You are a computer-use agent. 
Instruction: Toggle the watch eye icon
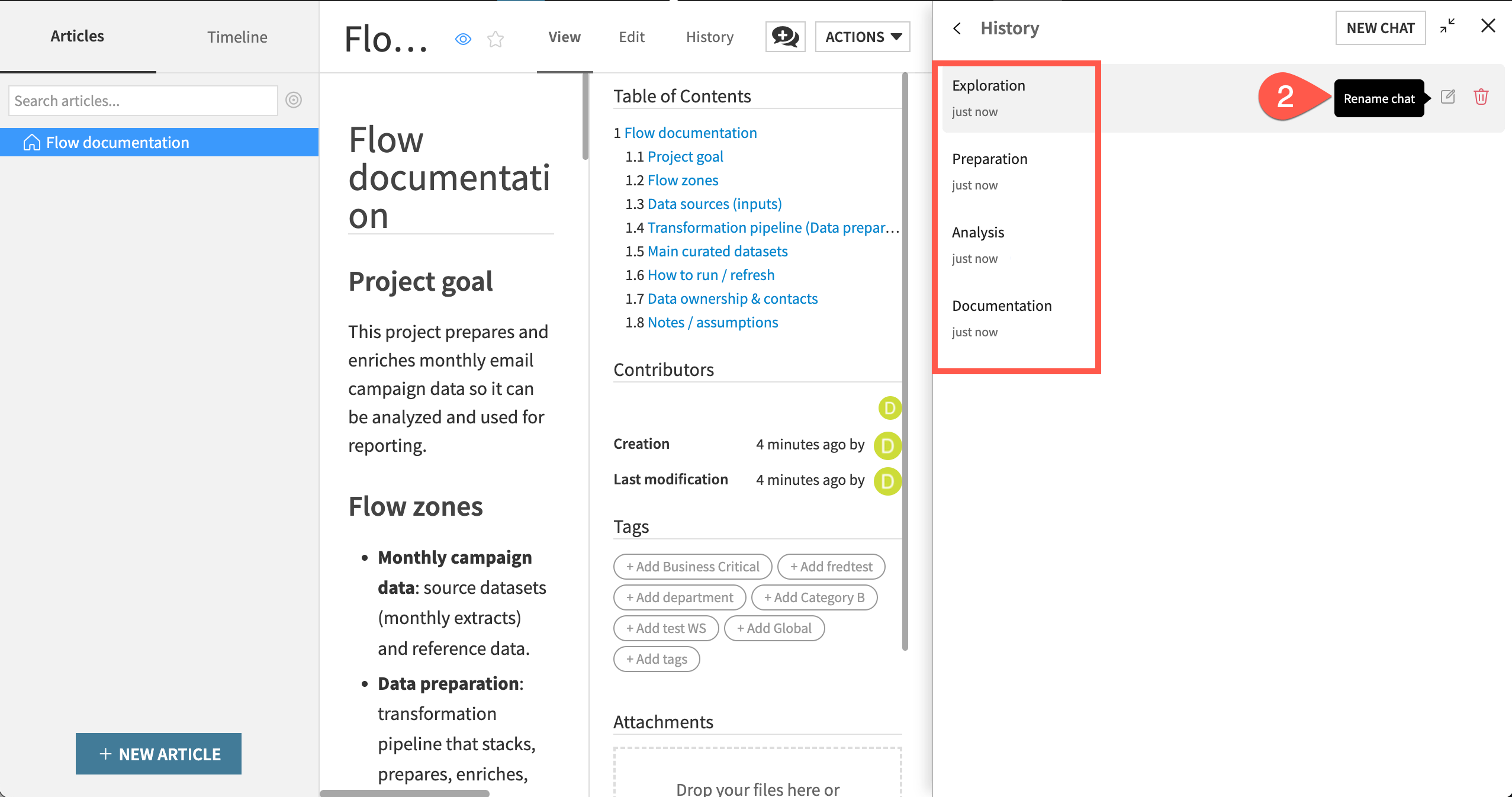[463, 39]
